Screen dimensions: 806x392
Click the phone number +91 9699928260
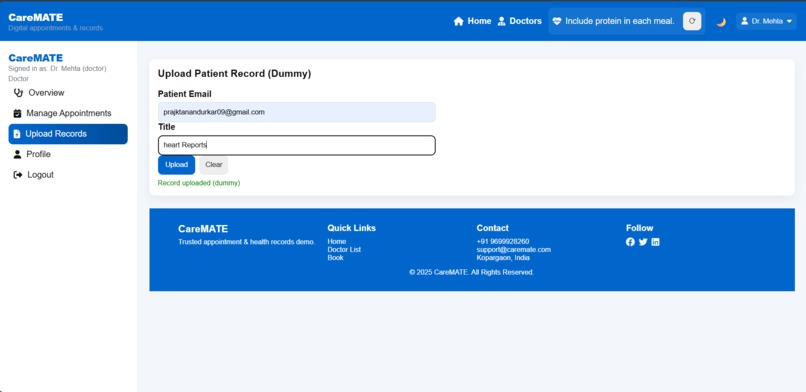tap(503, 241)
